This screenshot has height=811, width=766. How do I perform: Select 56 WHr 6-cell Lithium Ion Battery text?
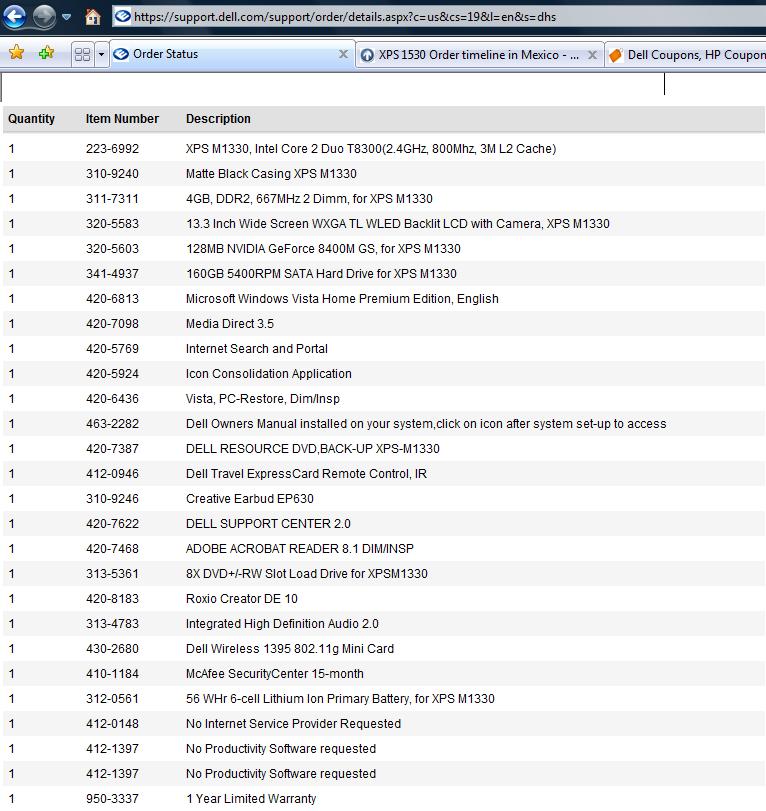click(x=340, y=699)
